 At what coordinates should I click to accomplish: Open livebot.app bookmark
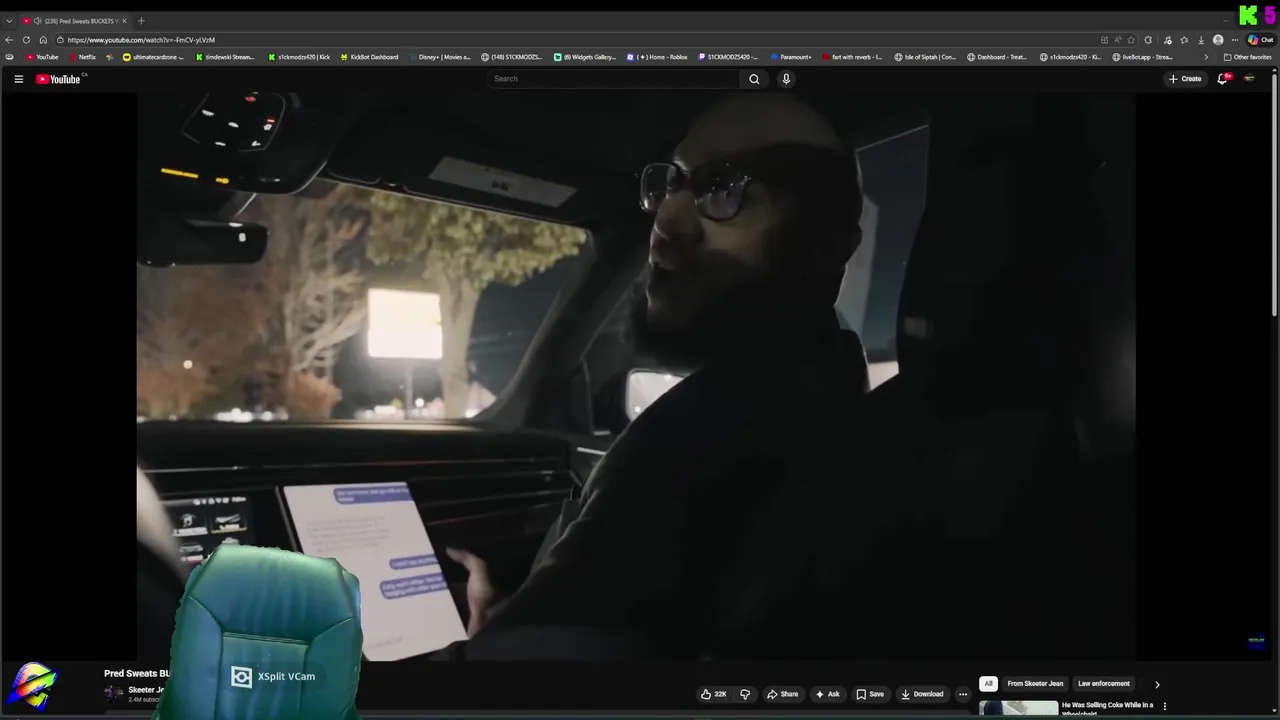[x=1143, y=57]
